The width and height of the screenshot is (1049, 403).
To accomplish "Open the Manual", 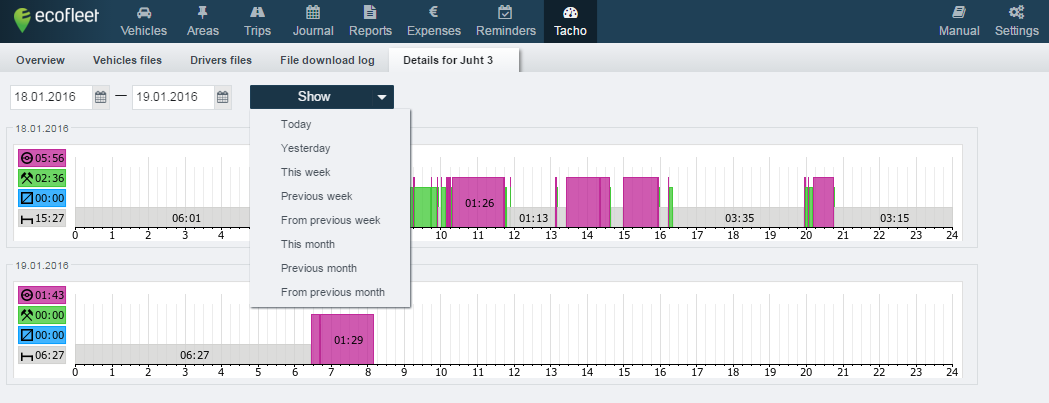I will [x=959, y=21].
